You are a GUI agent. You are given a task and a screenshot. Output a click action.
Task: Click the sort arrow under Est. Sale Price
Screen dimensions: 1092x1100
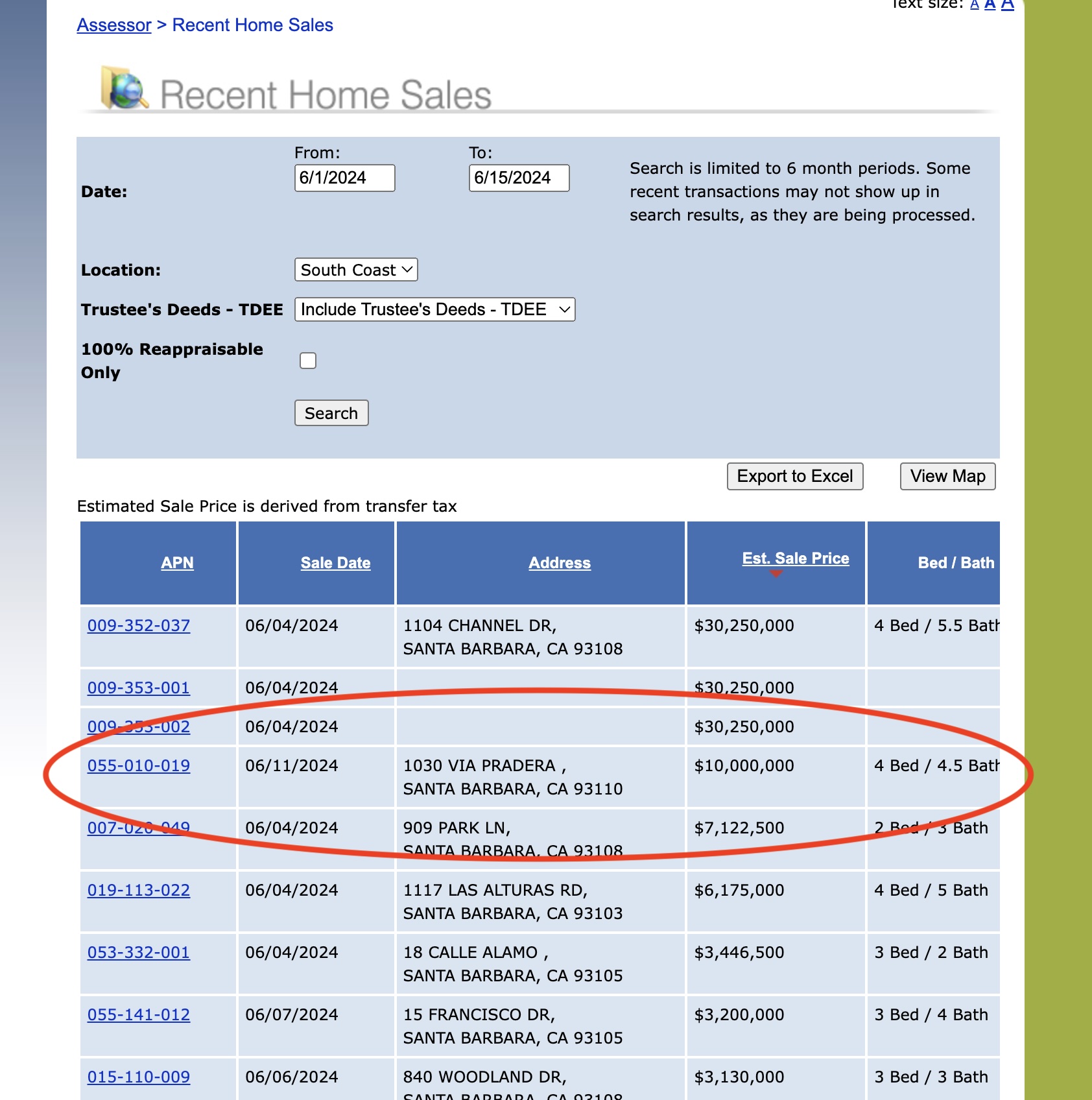(776, 573)
